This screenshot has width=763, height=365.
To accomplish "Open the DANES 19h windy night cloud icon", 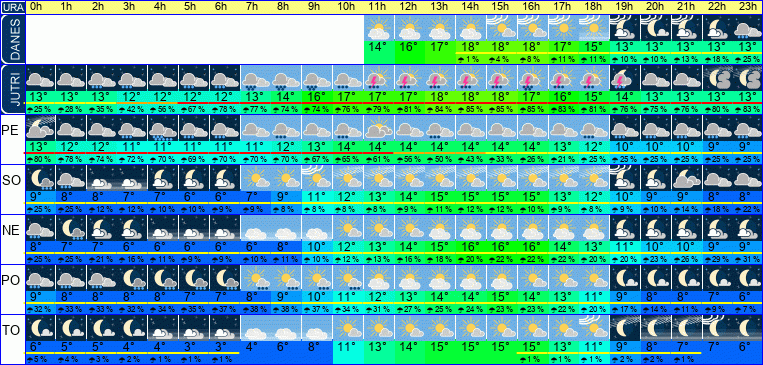I will [625, 29].
